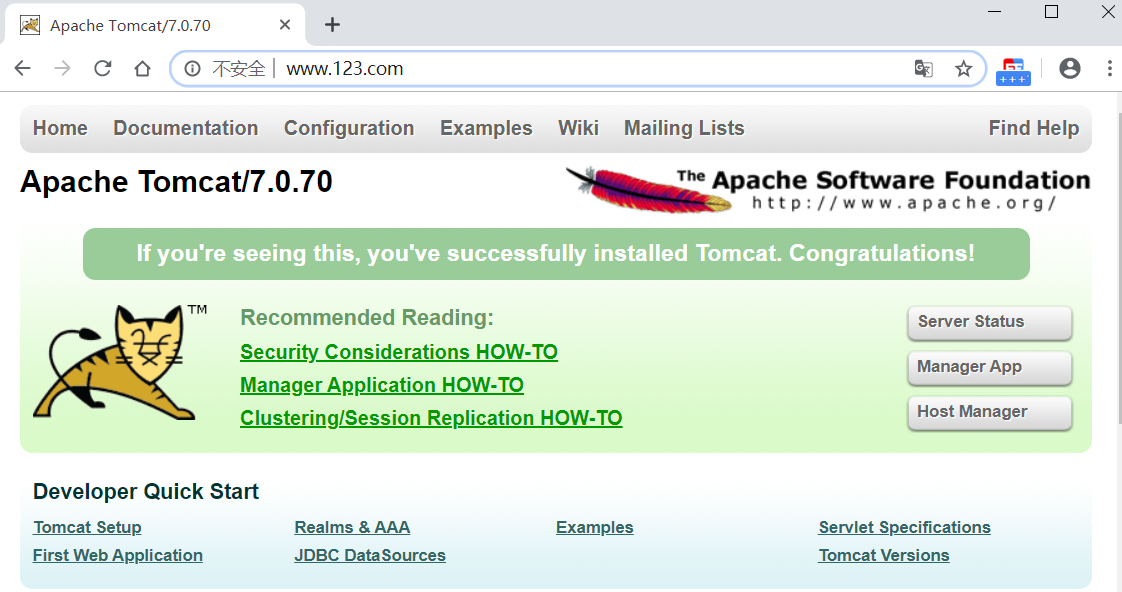This screenshot has width=1122, height=592.
Task: Open the red and blue extension icon
Action: click(1013, 72)
